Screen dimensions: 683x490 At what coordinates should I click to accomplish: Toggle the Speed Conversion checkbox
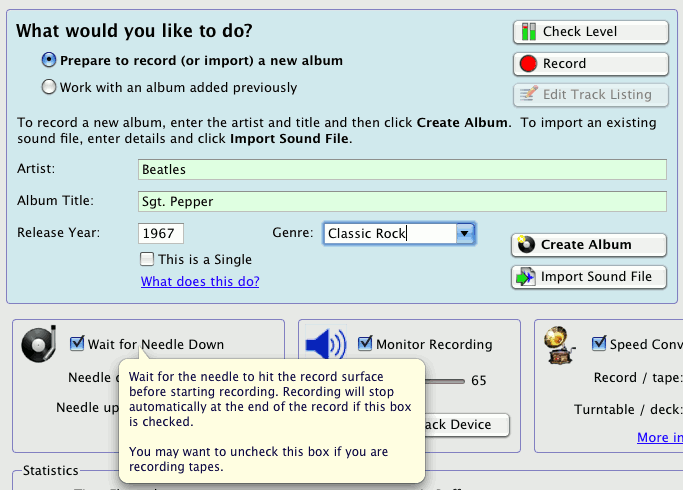[599, 344]
